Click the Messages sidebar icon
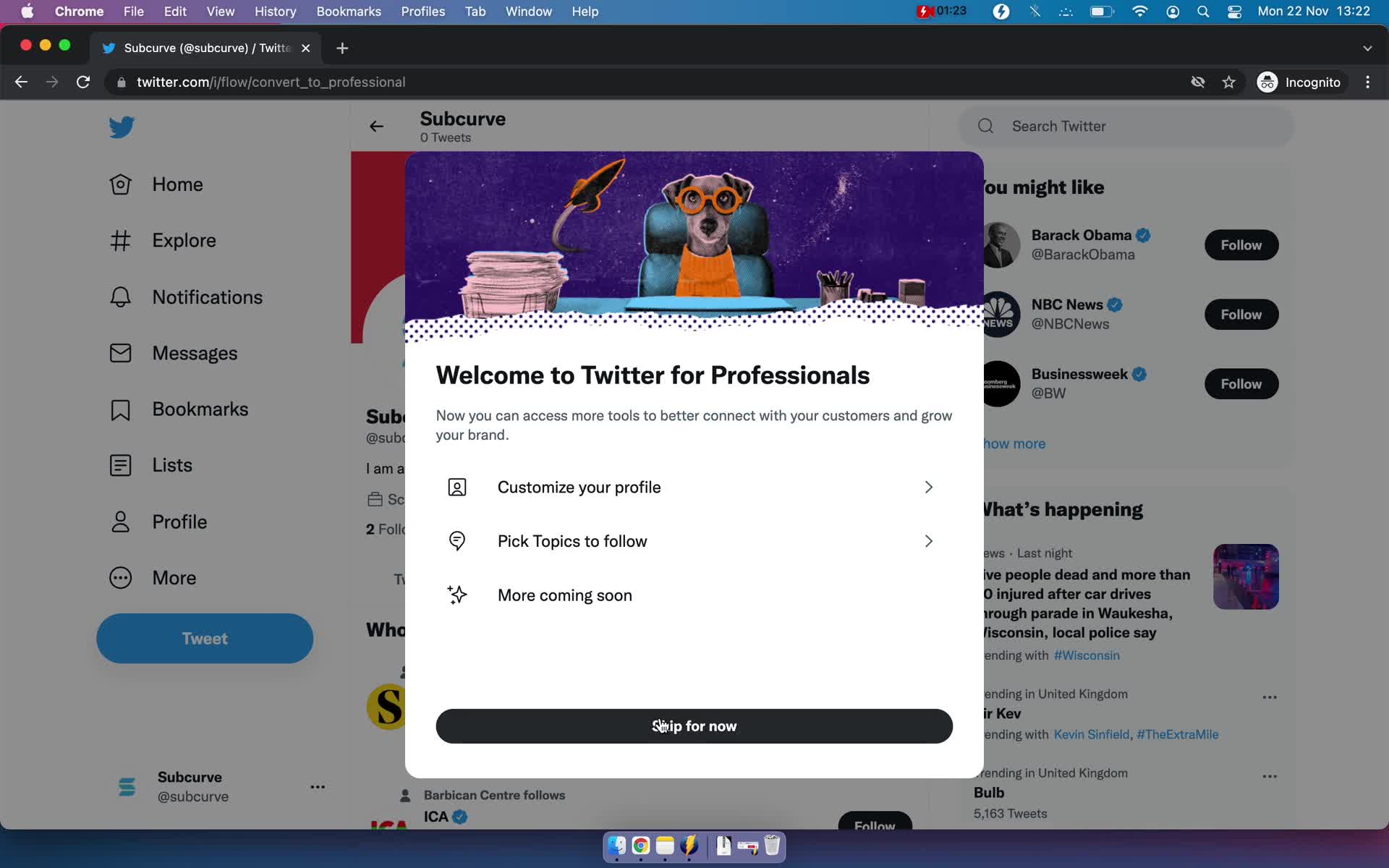1389x868 pixels. [120, 352]
